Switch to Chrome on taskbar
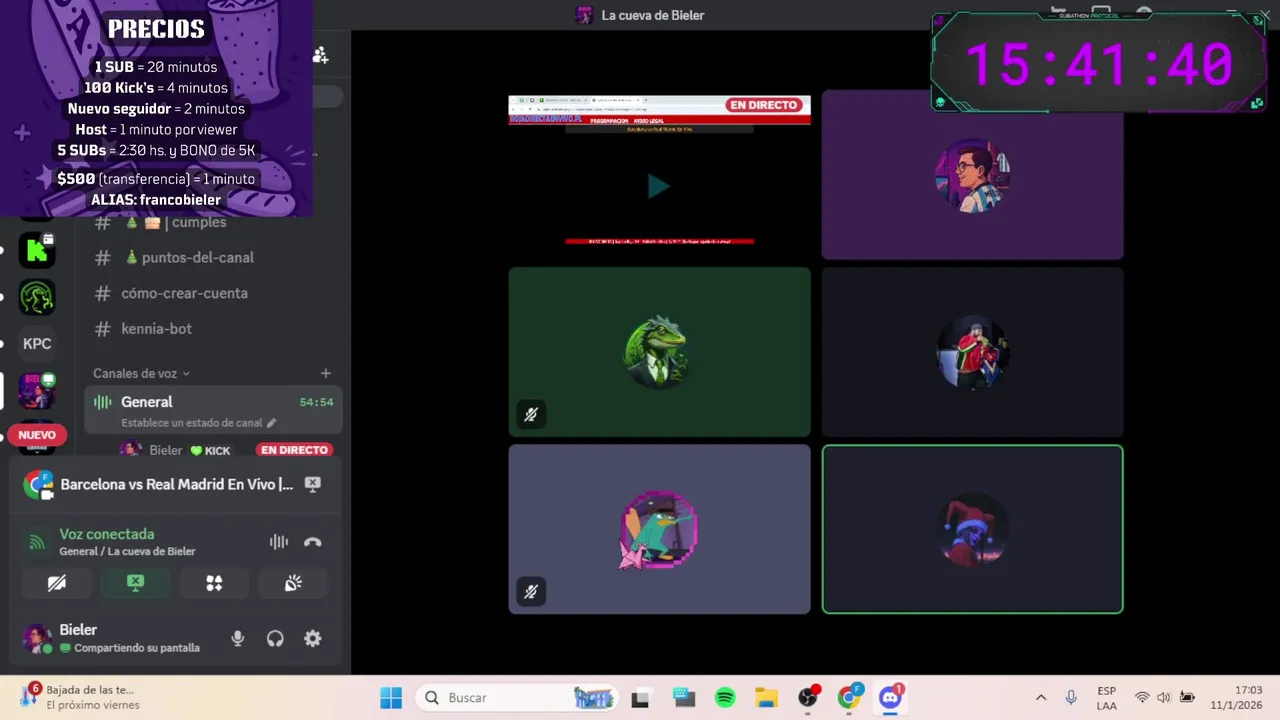Viewport: 1280px width, 720px height. [x=850, y=697]
